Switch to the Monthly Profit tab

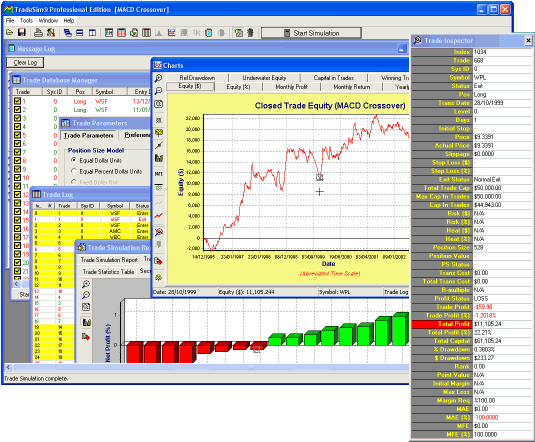(291, 87)
